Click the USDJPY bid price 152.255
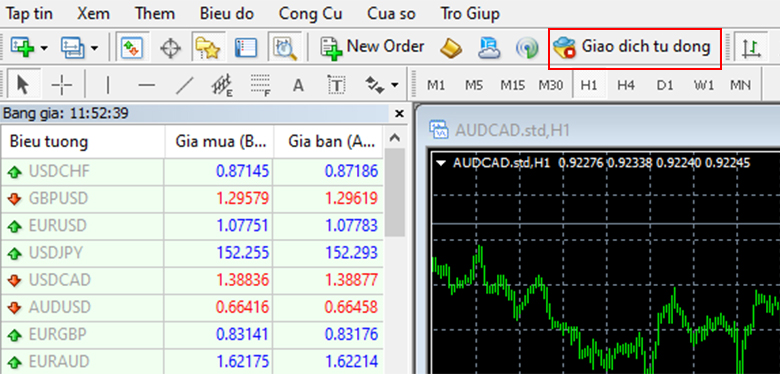The image size is (780, 374). (243, 253)
